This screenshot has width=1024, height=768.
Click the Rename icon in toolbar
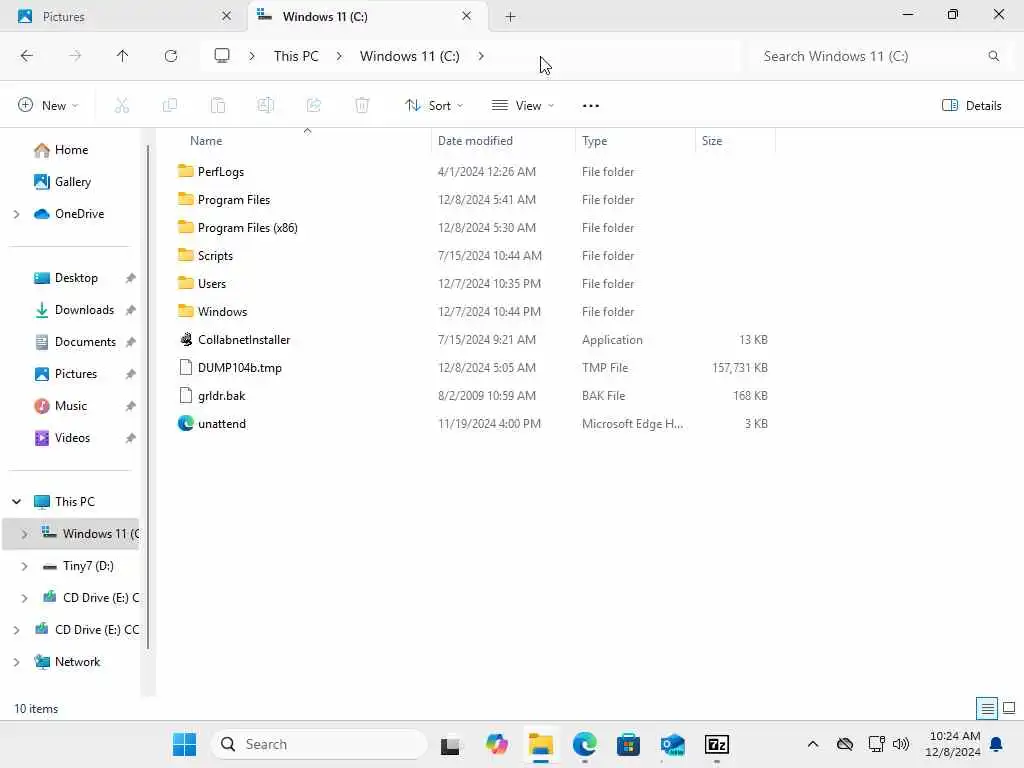pyautogui.click(x=266, y=105)
